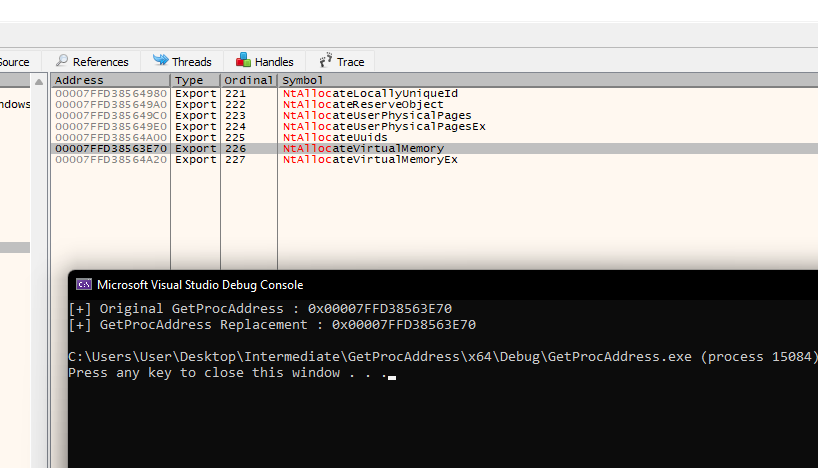
Task: Select the NtAllocateLocallyUniqueId symbol
Action: coord(370,93)
